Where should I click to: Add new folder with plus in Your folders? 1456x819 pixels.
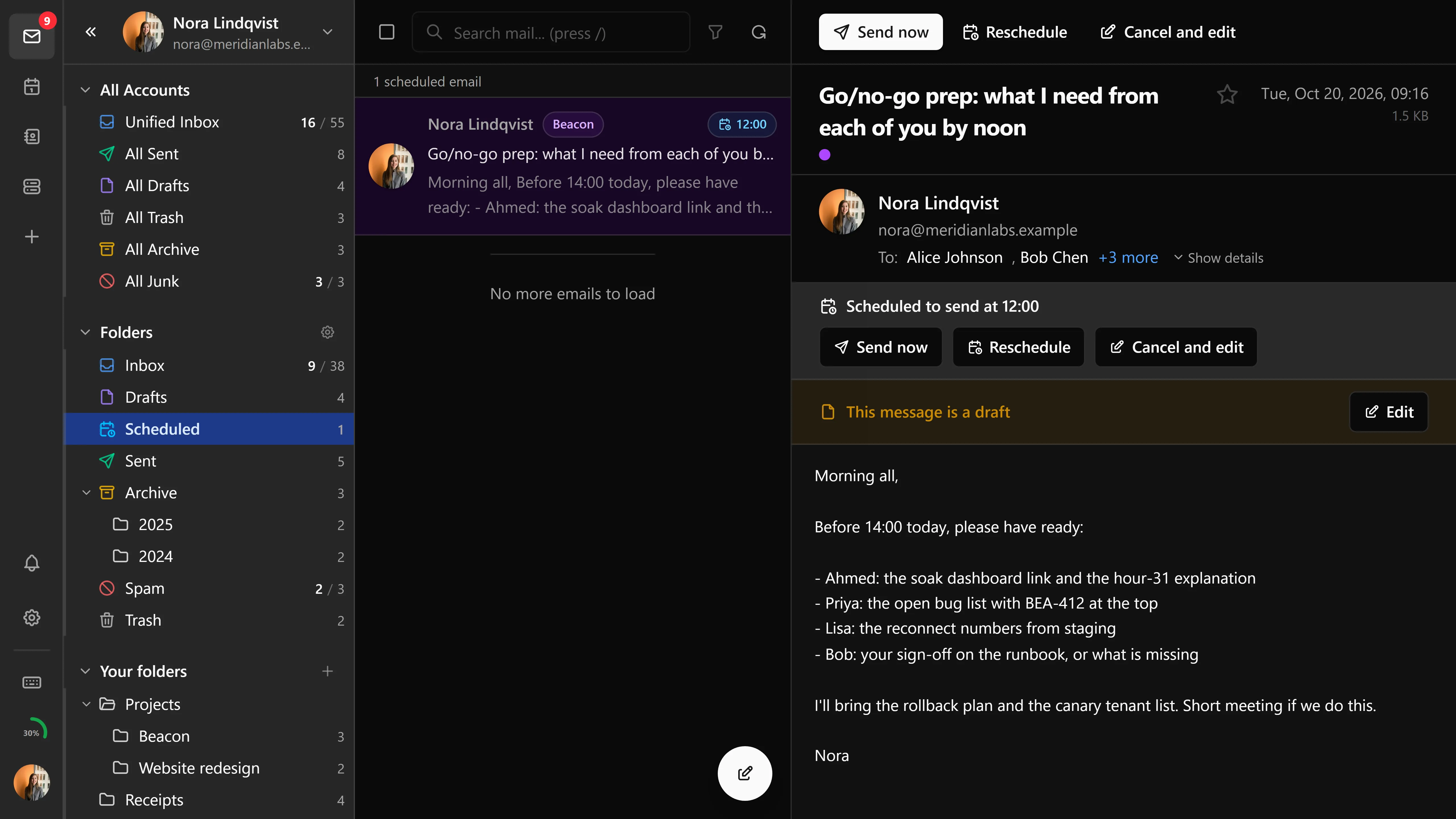pos(327,671)
